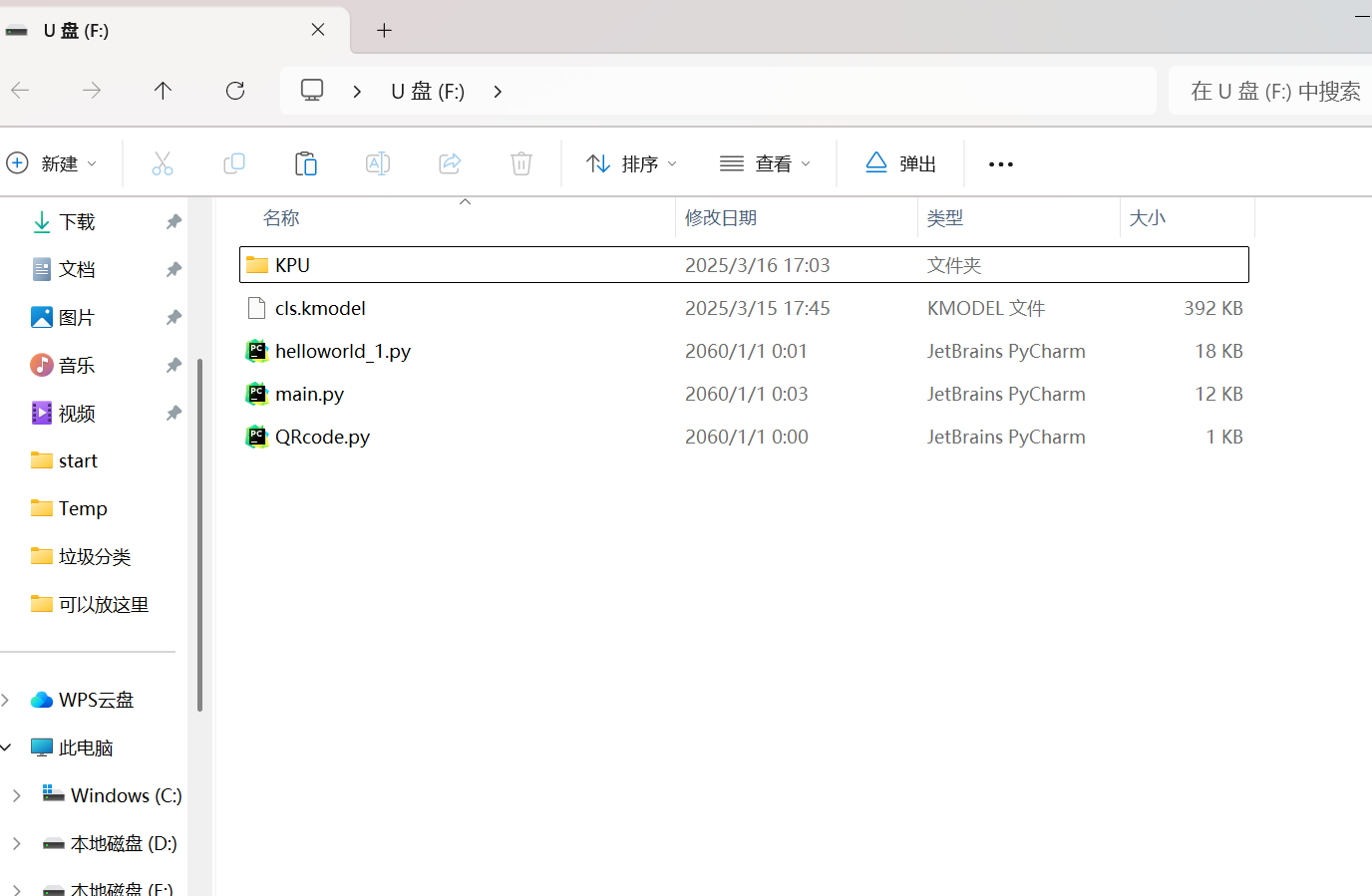Refresh the current folder view
1372x896 pixels.
235,91
